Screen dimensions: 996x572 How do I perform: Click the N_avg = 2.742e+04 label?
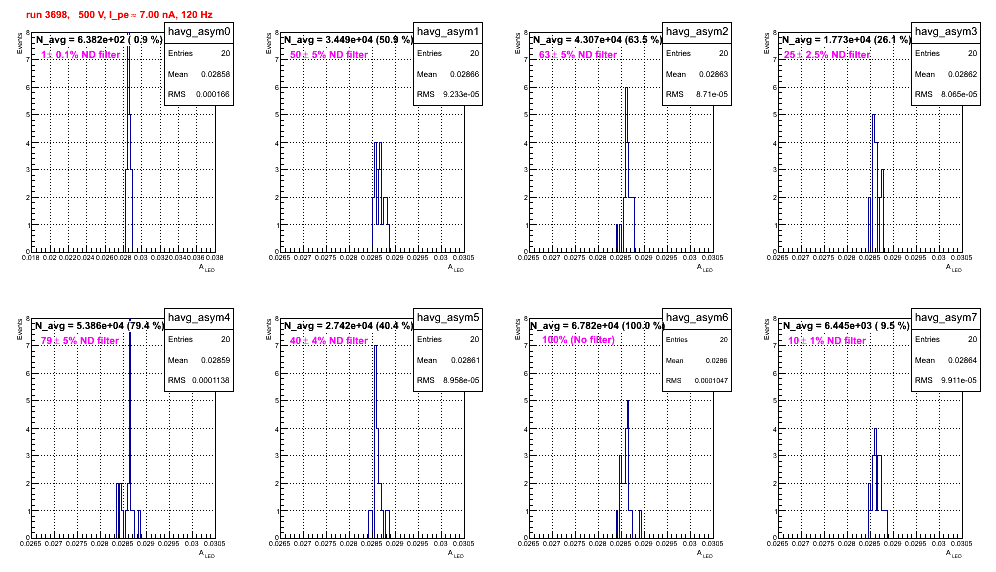point(348,325)
